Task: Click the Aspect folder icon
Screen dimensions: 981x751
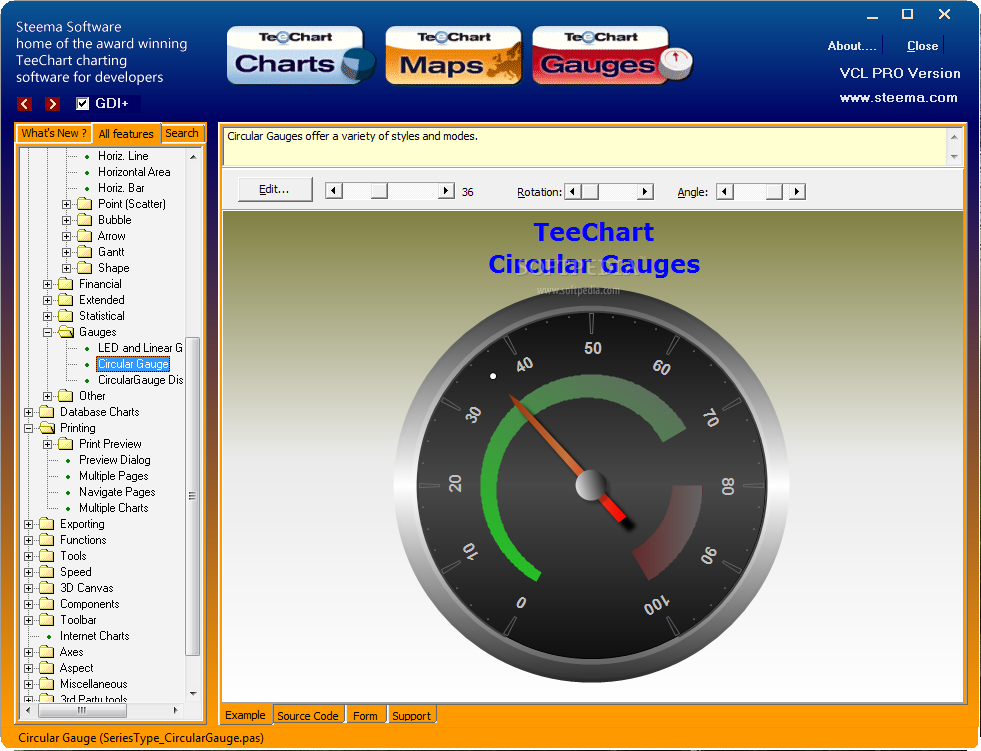Action: click(47, 668)
